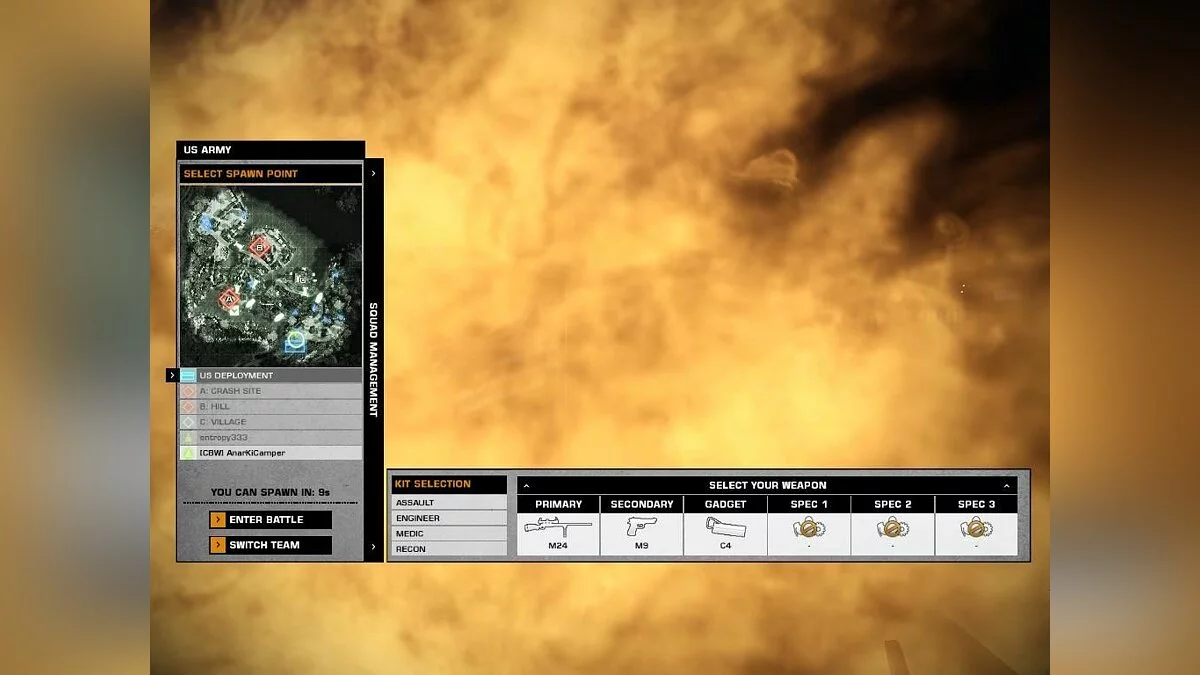
Task: Click the M9 weapon name label
Action: [x=642, y=546]
